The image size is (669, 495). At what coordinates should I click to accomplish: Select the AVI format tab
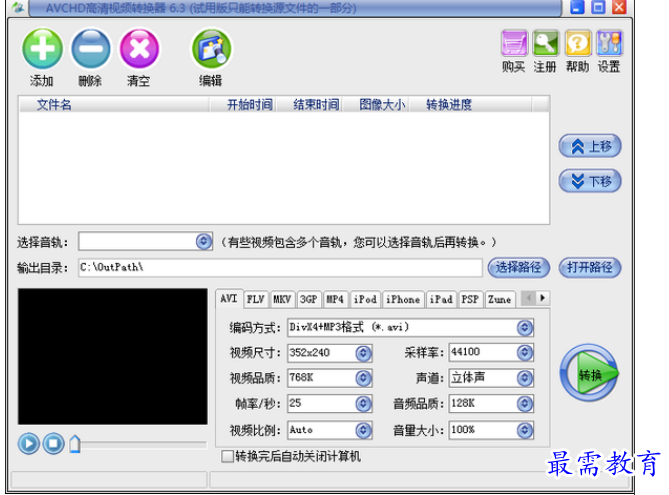(229, 299)
